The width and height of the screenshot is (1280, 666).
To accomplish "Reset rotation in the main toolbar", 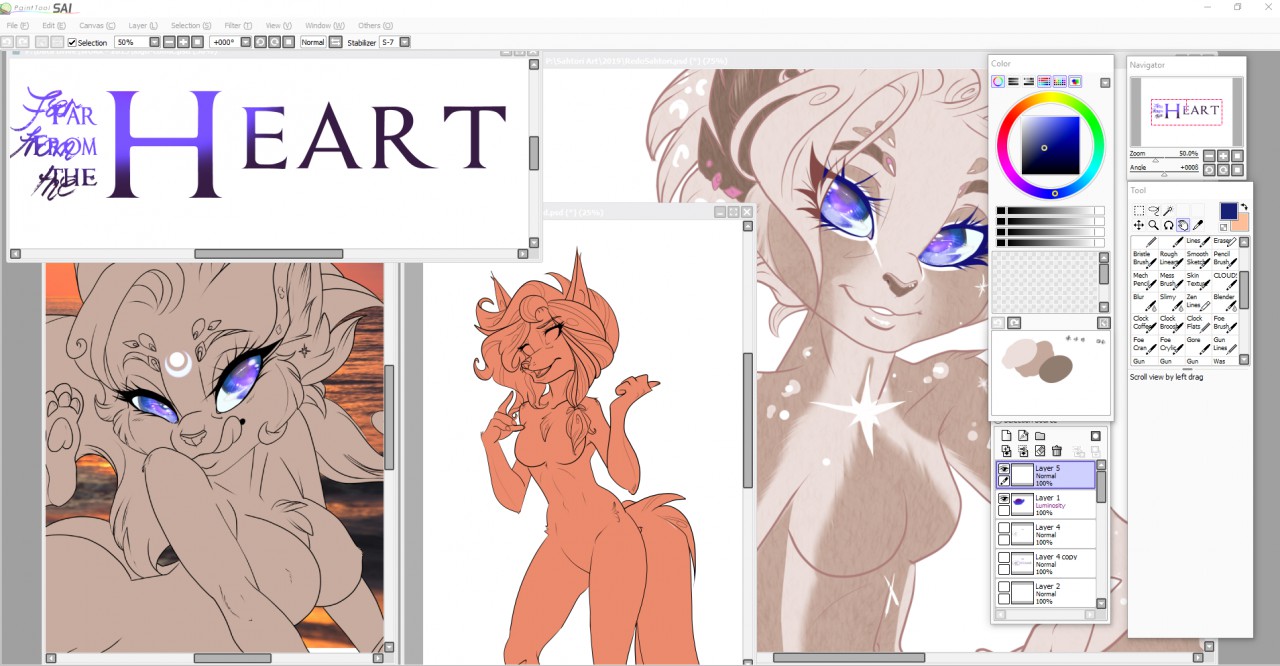I will click(288, 42).
